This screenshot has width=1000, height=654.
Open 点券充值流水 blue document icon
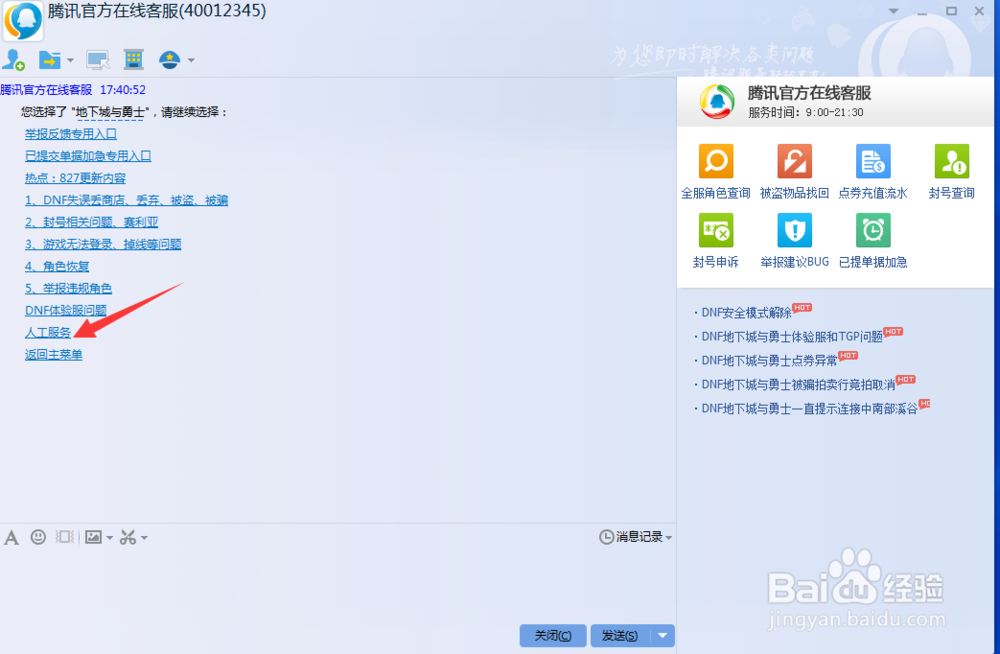coord(872,161)
